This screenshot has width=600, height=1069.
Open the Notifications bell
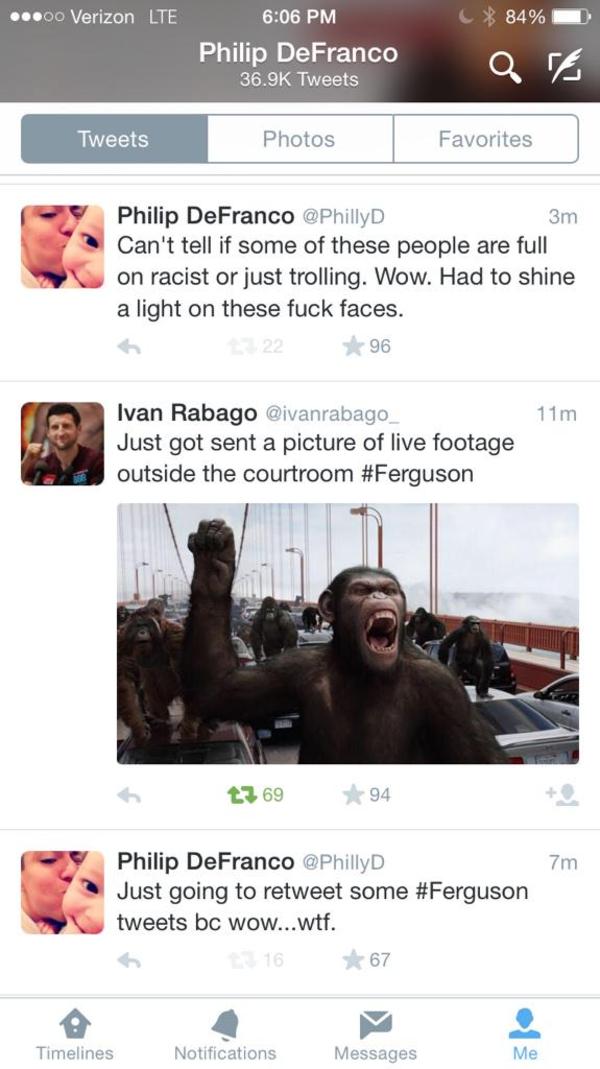click(x=225, y=1030)
